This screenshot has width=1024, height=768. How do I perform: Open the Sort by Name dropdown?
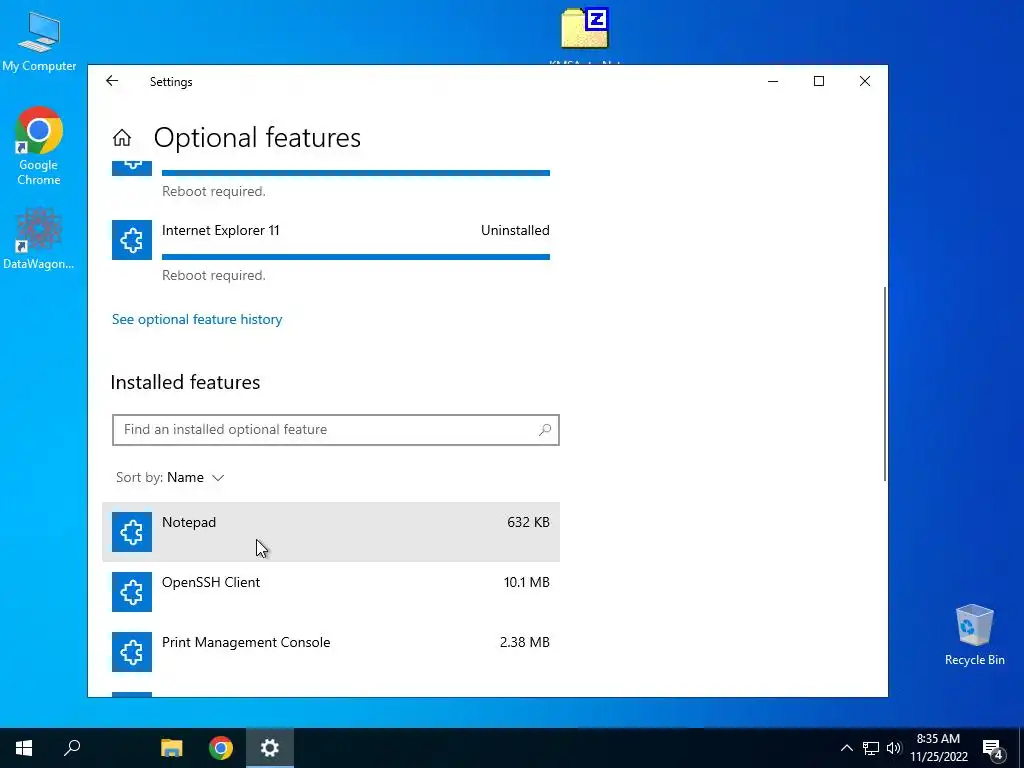(x=170, y=477)
